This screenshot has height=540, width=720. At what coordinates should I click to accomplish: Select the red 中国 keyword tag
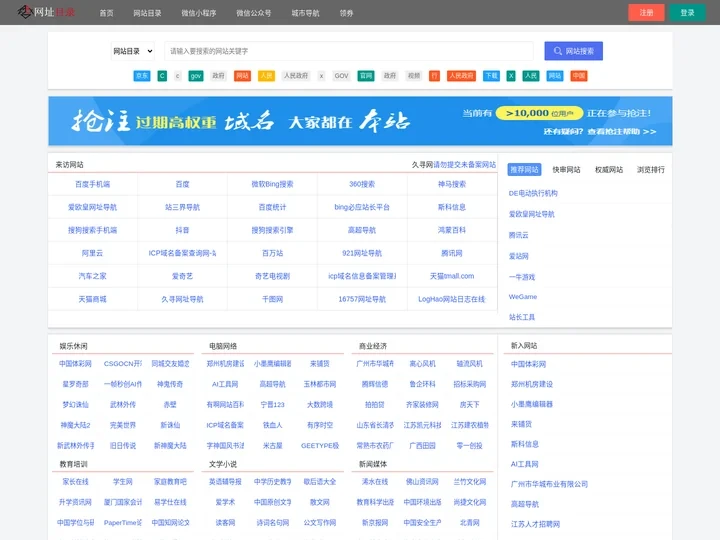[579, 76]
